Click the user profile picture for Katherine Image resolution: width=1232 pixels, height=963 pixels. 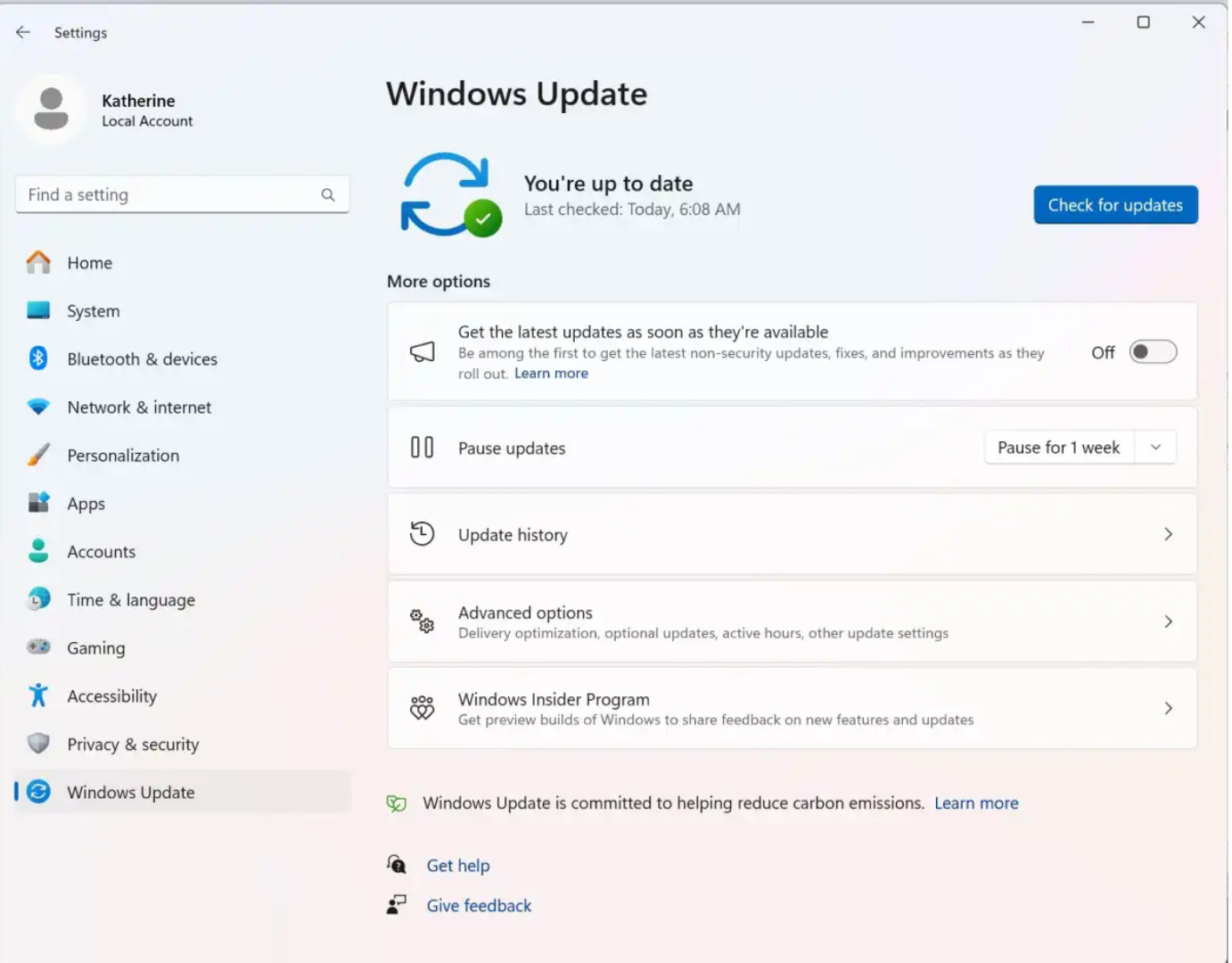[51, 107]
